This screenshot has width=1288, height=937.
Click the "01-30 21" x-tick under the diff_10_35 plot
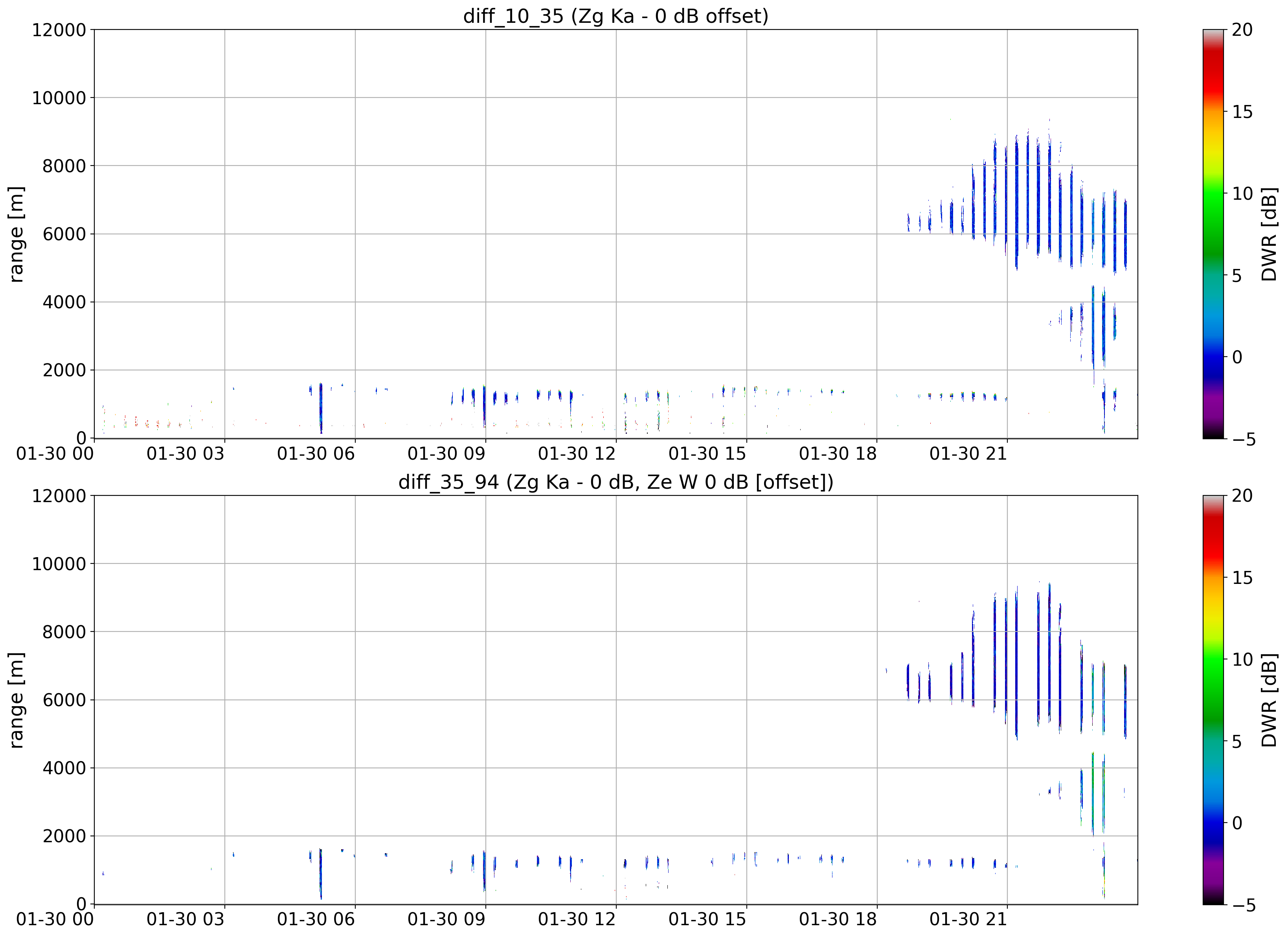point(968,453)
